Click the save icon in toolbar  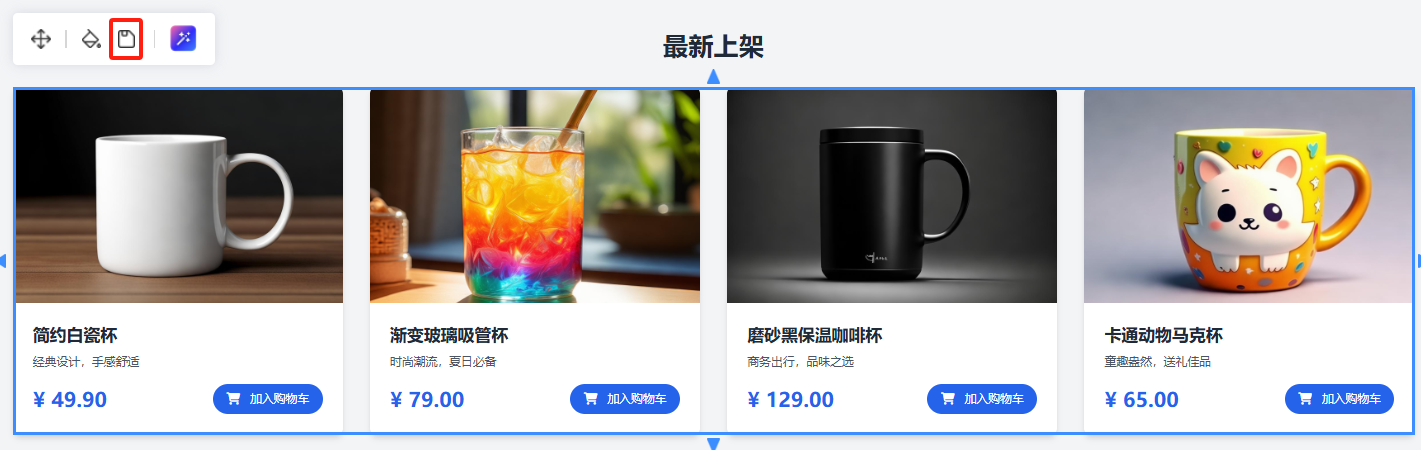126,39
